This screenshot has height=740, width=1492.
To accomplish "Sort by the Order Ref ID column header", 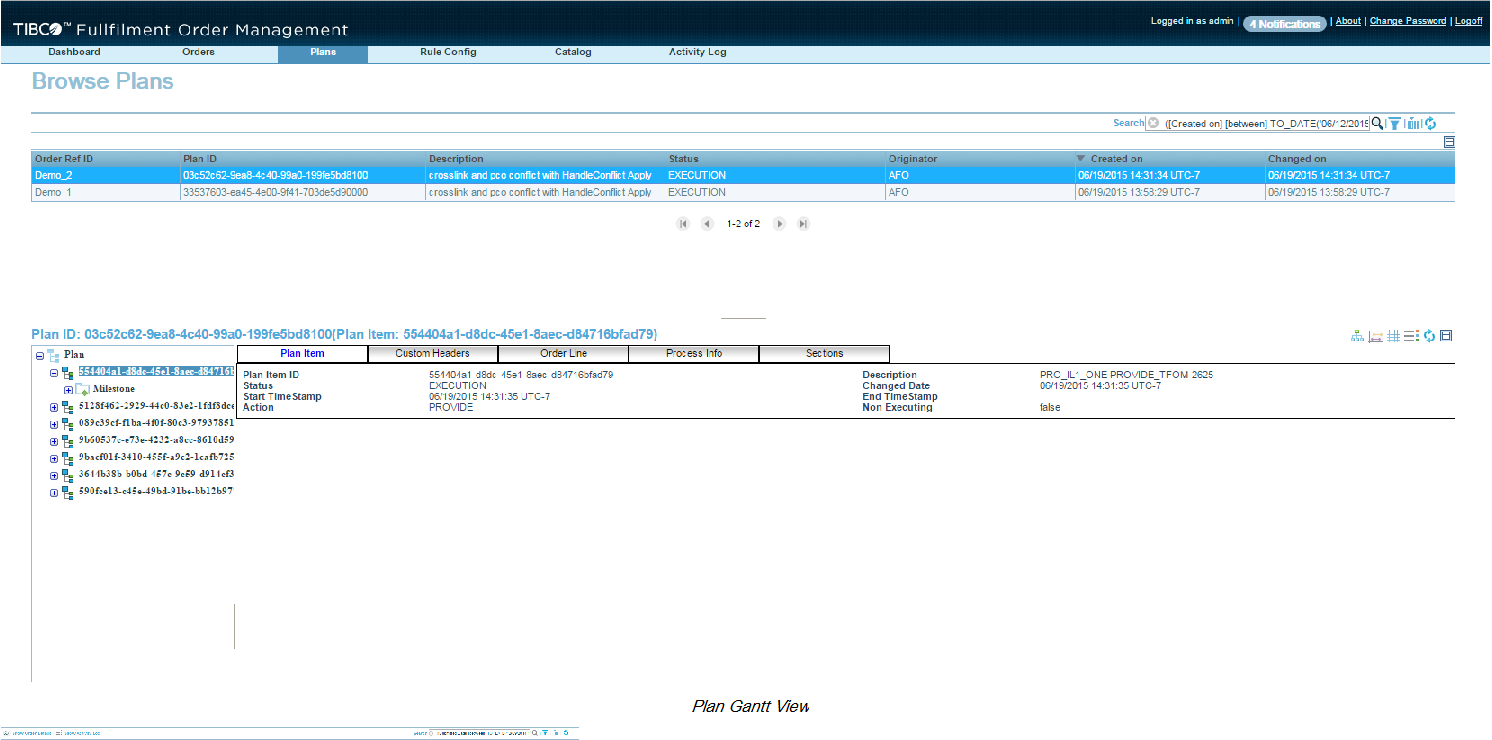I will tap(106, 159).
